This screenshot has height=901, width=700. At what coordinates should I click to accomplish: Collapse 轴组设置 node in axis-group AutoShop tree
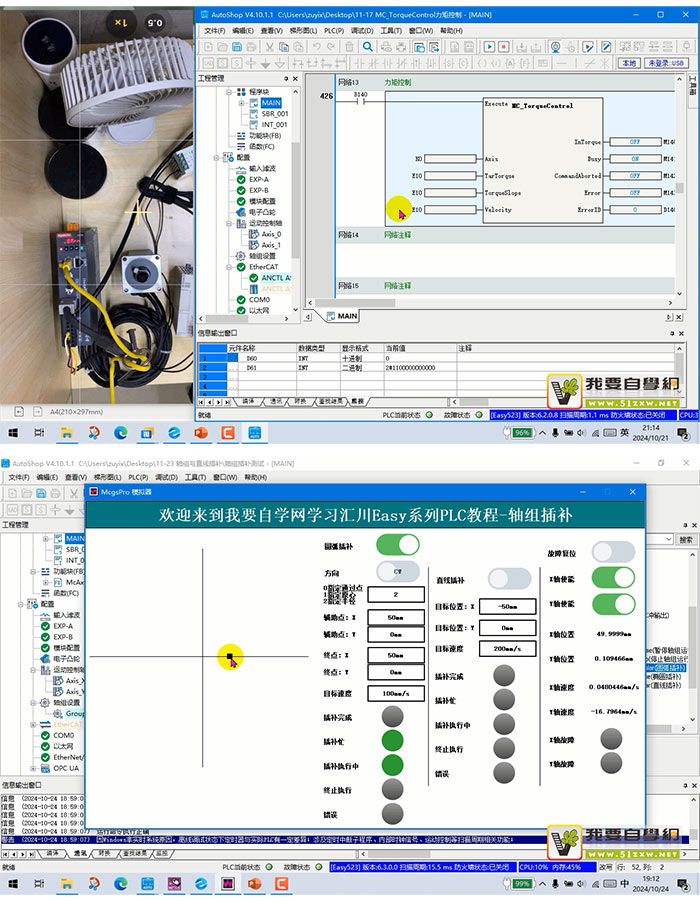coord(33,703)
